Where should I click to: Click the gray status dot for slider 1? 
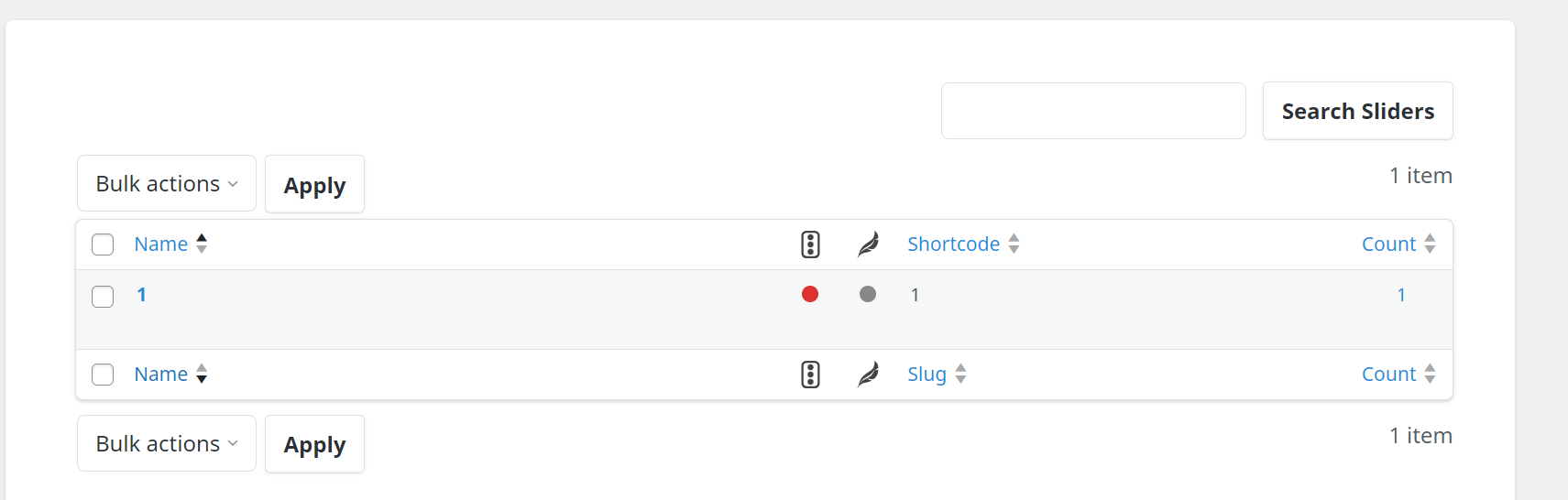click(868, 294)
